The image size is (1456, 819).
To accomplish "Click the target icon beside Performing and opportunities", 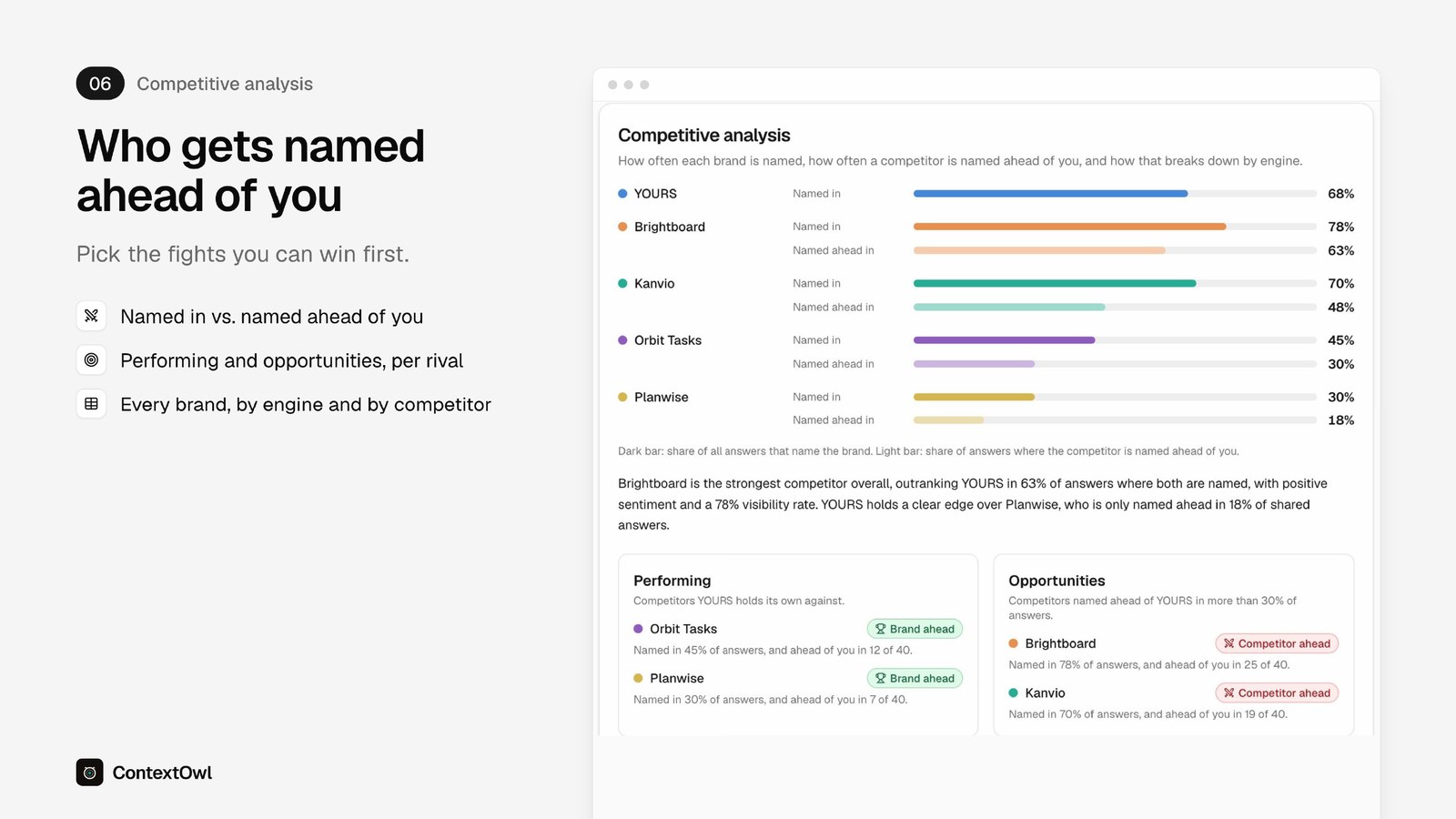I will point(91,360).
